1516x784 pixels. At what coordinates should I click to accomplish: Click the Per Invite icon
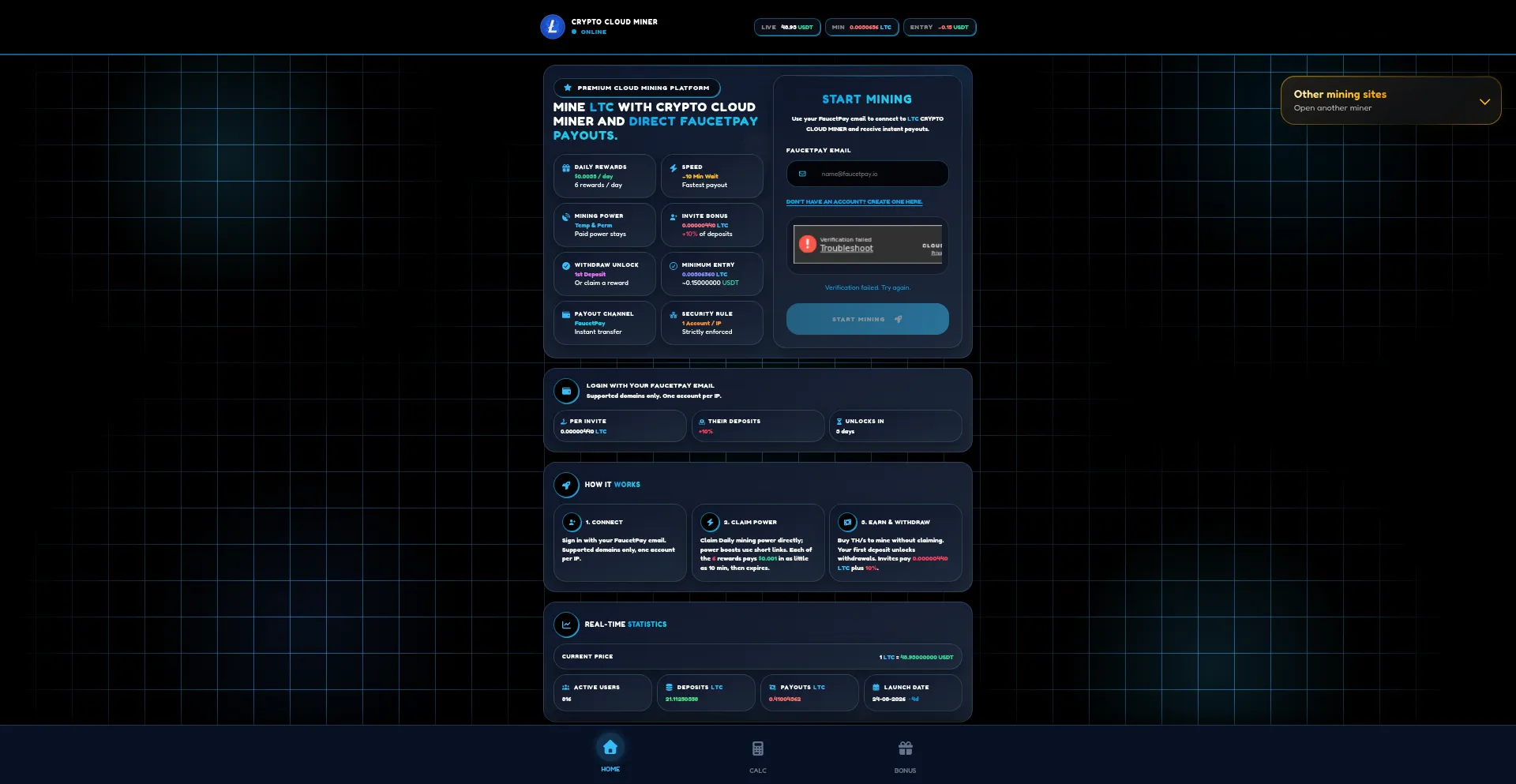point(564,422)
